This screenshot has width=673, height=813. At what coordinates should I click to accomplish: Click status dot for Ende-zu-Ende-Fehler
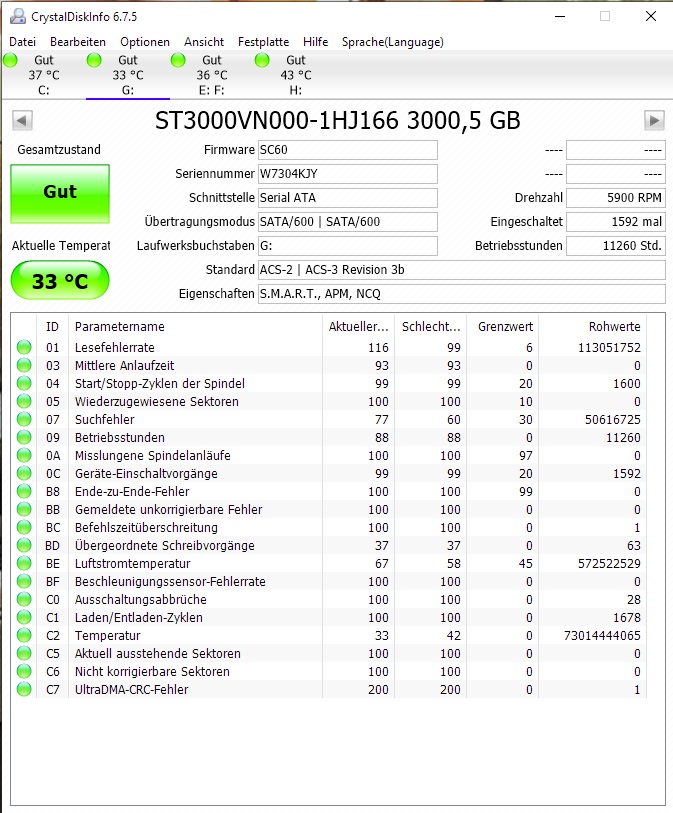[24, 492]
